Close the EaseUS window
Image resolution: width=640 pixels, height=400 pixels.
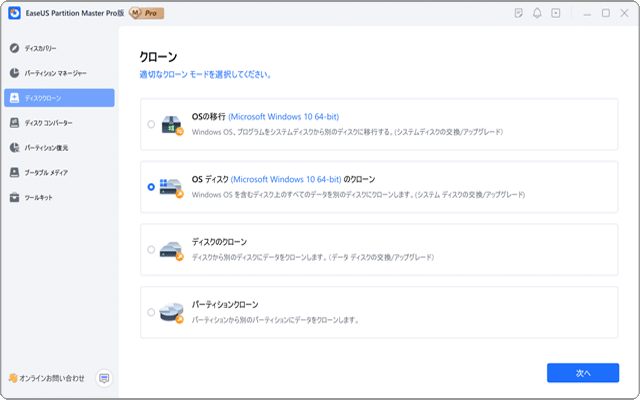click(624, 13)
